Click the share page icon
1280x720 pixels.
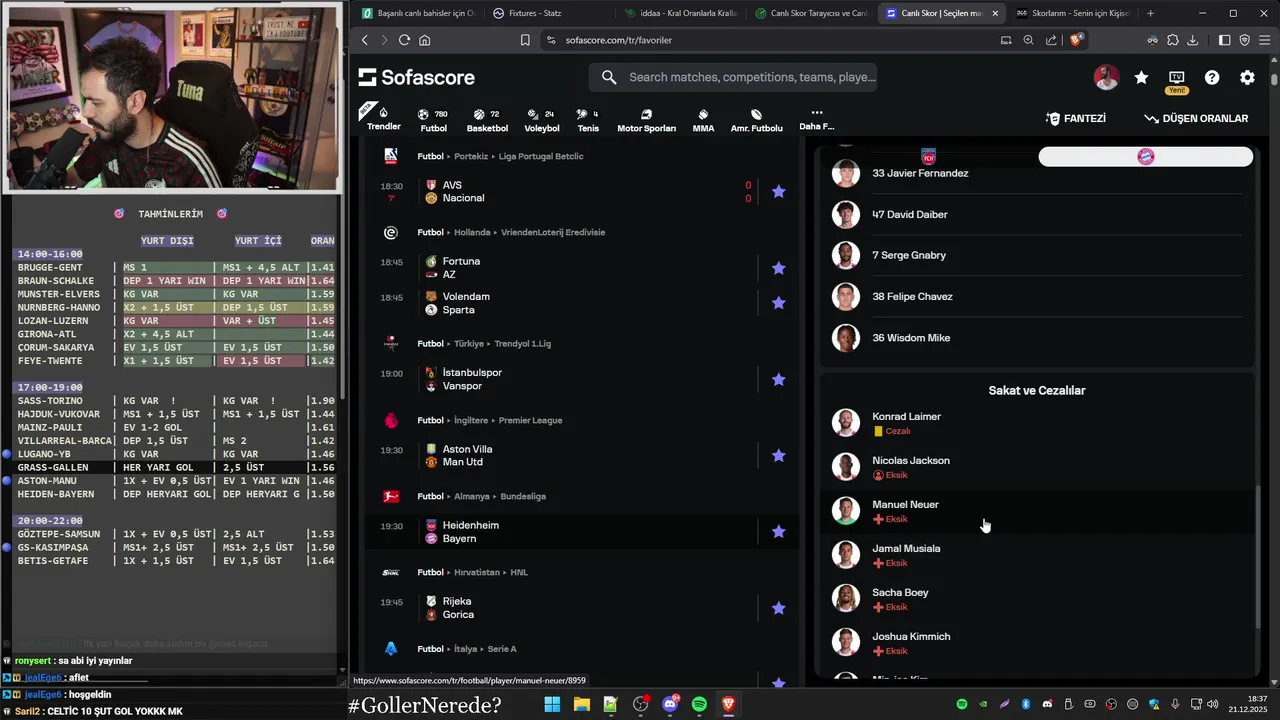1051,40
